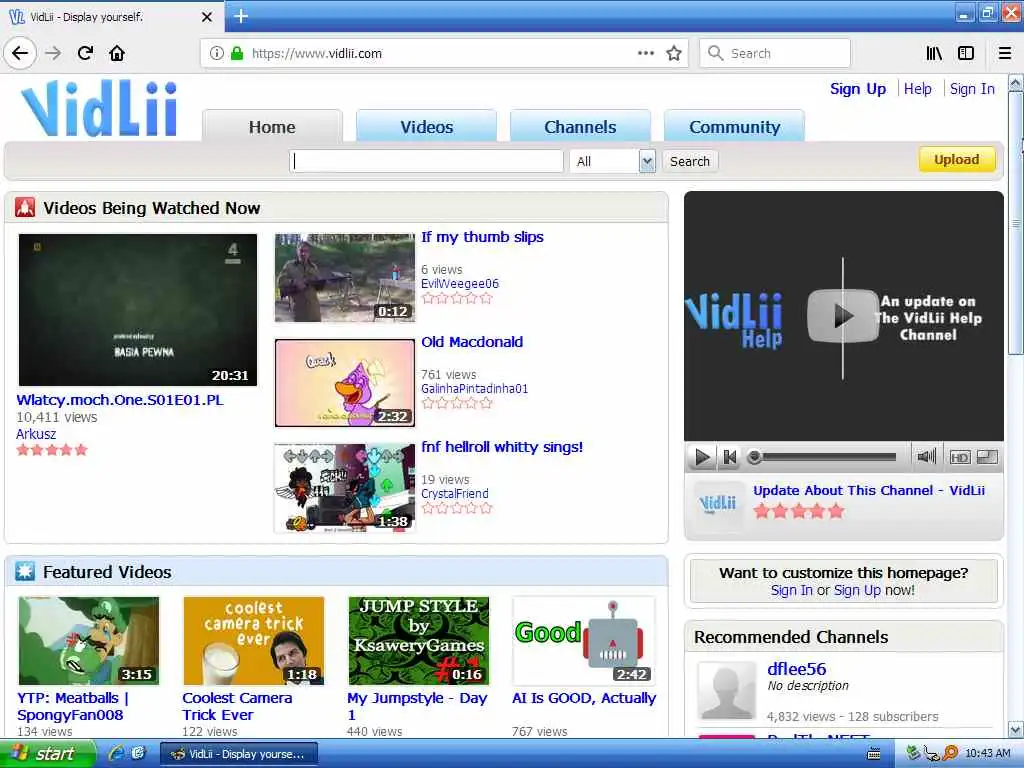Image resolution: width=1024 pixels, height=768 pixels.
Task: Visit the CrystalFriend channel link
Action: coord(455,494)
